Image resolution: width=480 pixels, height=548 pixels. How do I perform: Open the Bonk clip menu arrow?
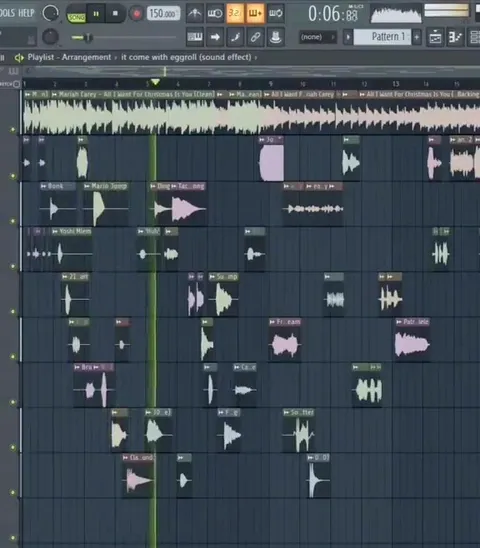click(x=44, y=186)
